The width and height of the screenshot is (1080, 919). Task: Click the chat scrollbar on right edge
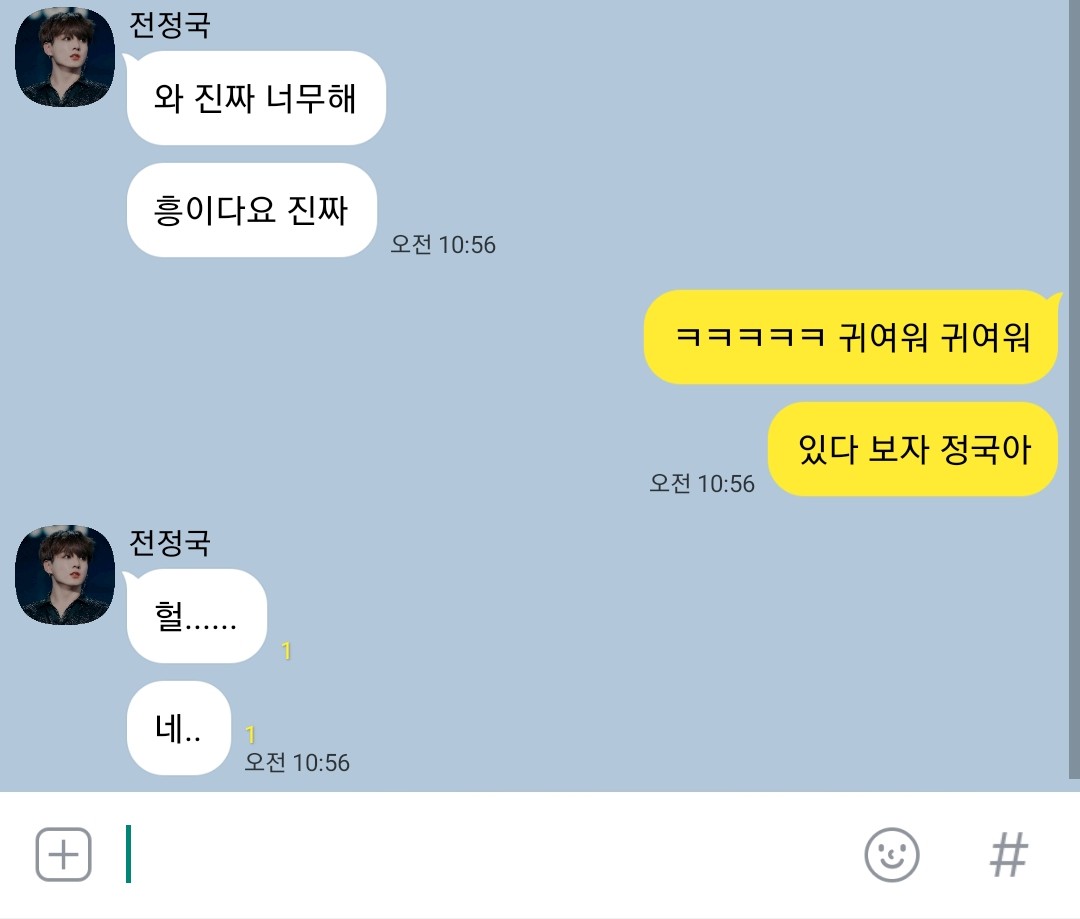pos(1074,389)
